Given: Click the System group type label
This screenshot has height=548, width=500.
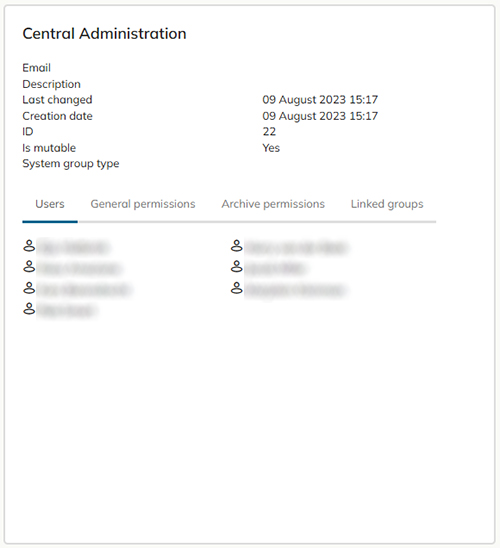Looking at the screenshot, I should click(x=71, y=164).
